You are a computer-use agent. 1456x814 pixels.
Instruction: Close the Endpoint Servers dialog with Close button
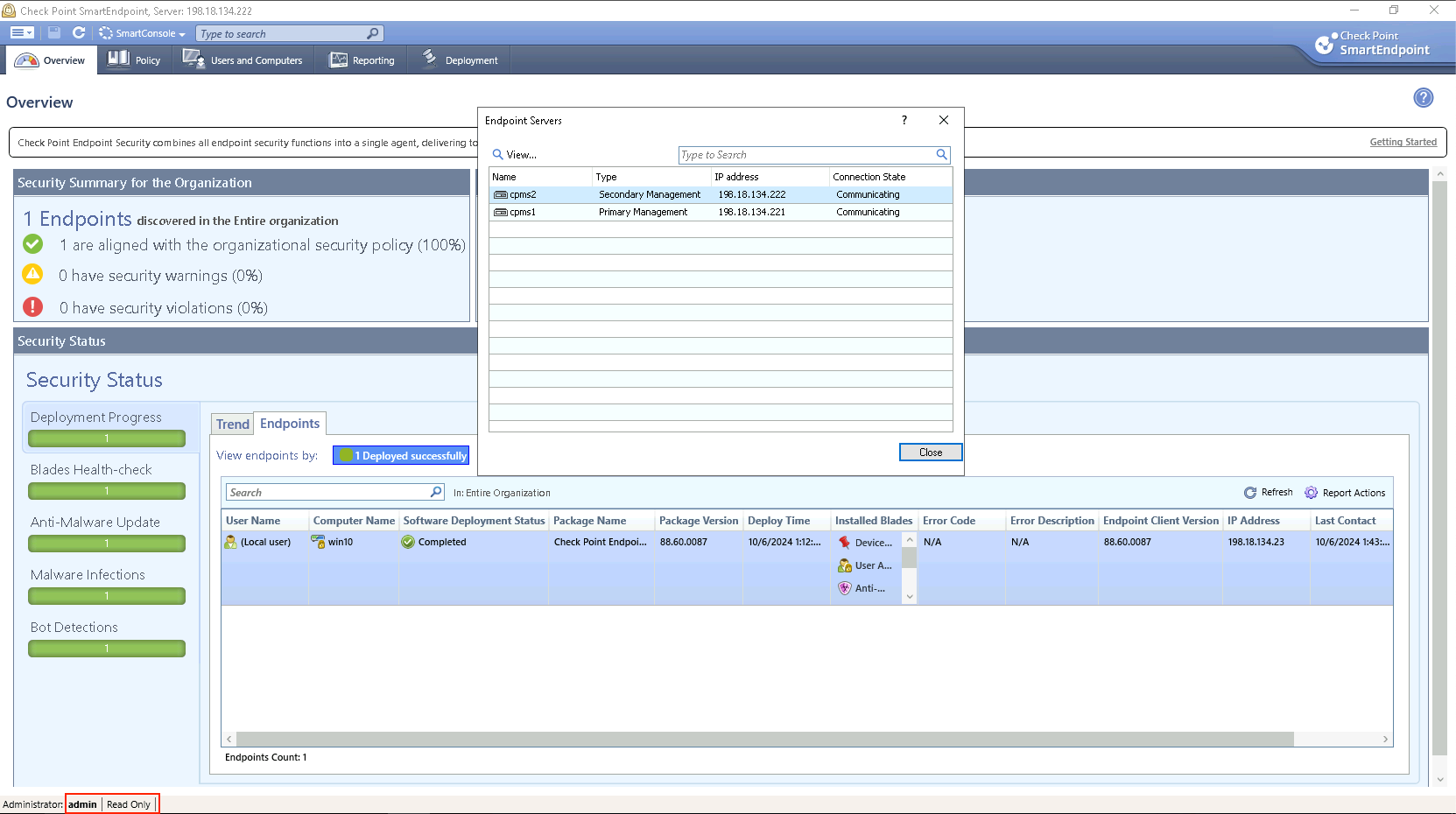pyautogui.click(x=930, y=453)
